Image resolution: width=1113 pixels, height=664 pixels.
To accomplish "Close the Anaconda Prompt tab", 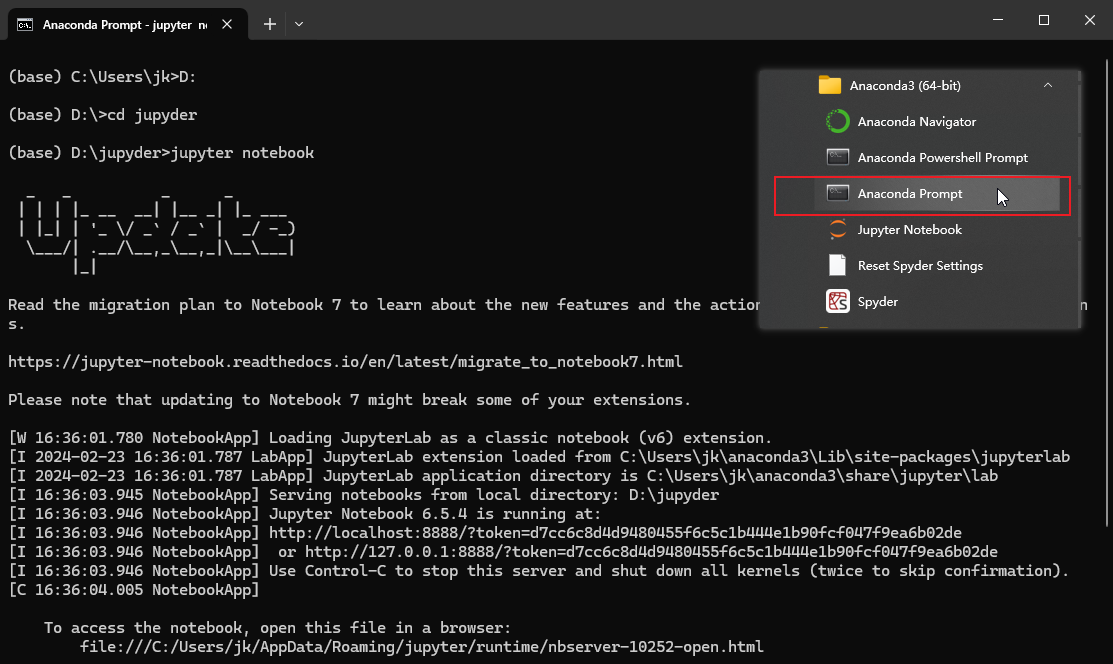I will coord(227,24).
